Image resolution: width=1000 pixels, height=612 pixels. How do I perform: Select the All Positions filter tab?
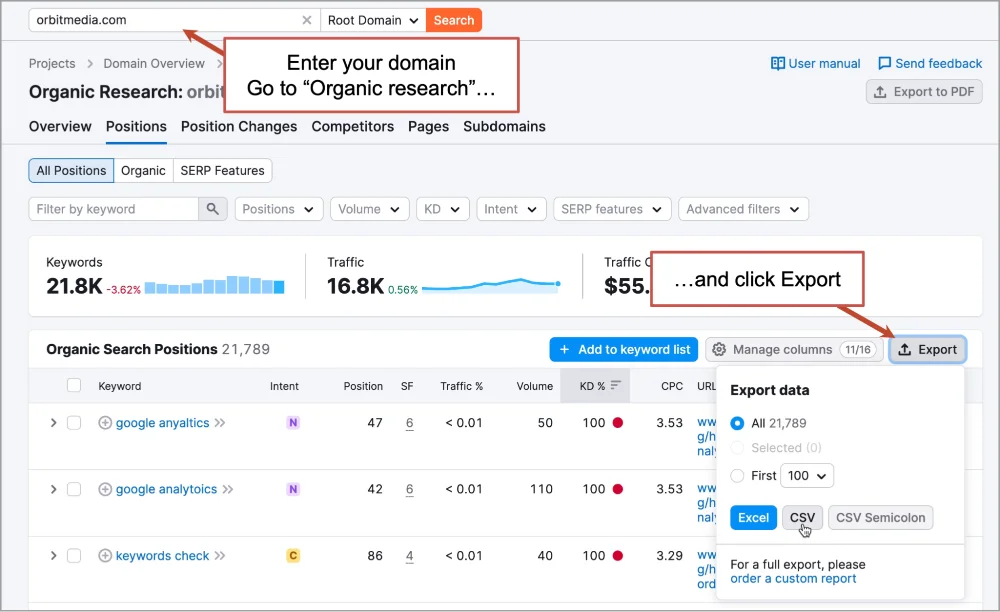(x=71, y=171)
